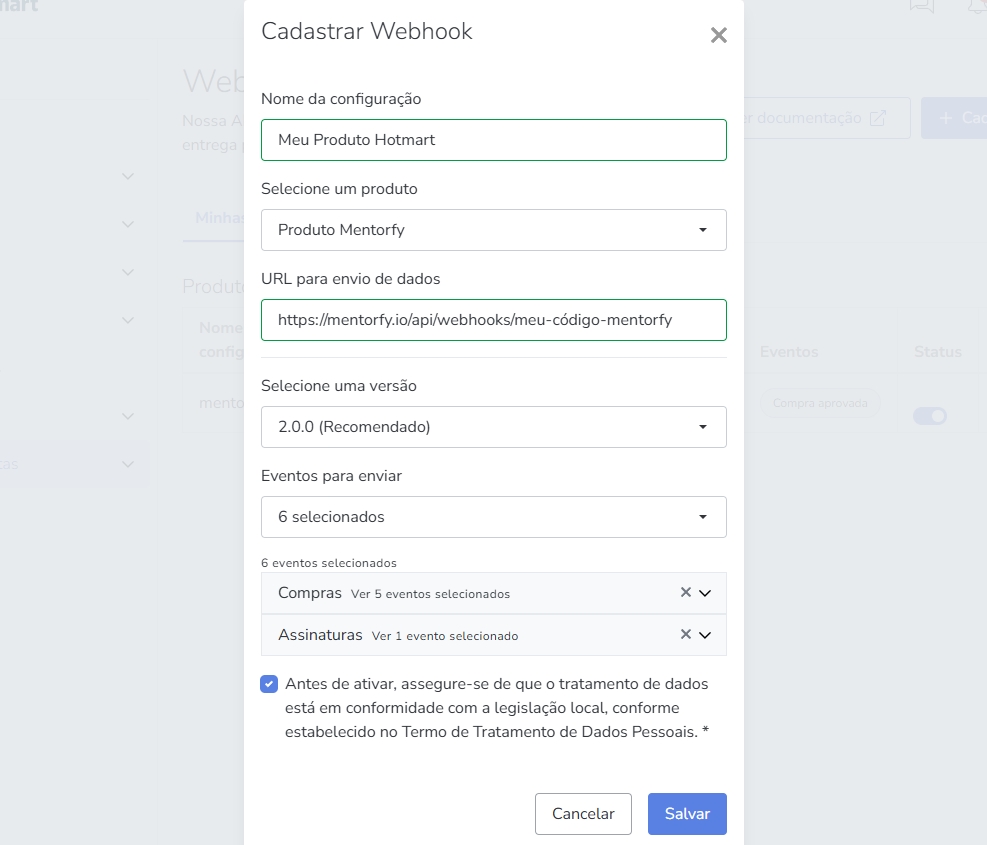This screenshot has width=987, height=845.
Task: Click the Cancelar button
Action: pos(583,814)
